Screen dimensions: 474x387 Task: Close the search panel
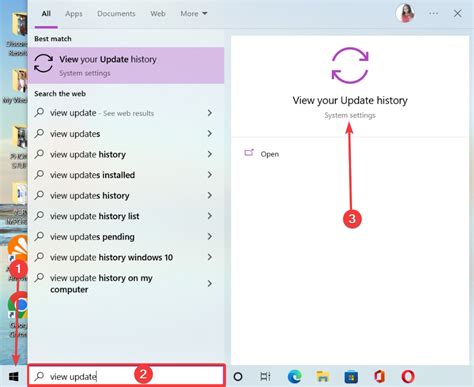click(458, 13)
